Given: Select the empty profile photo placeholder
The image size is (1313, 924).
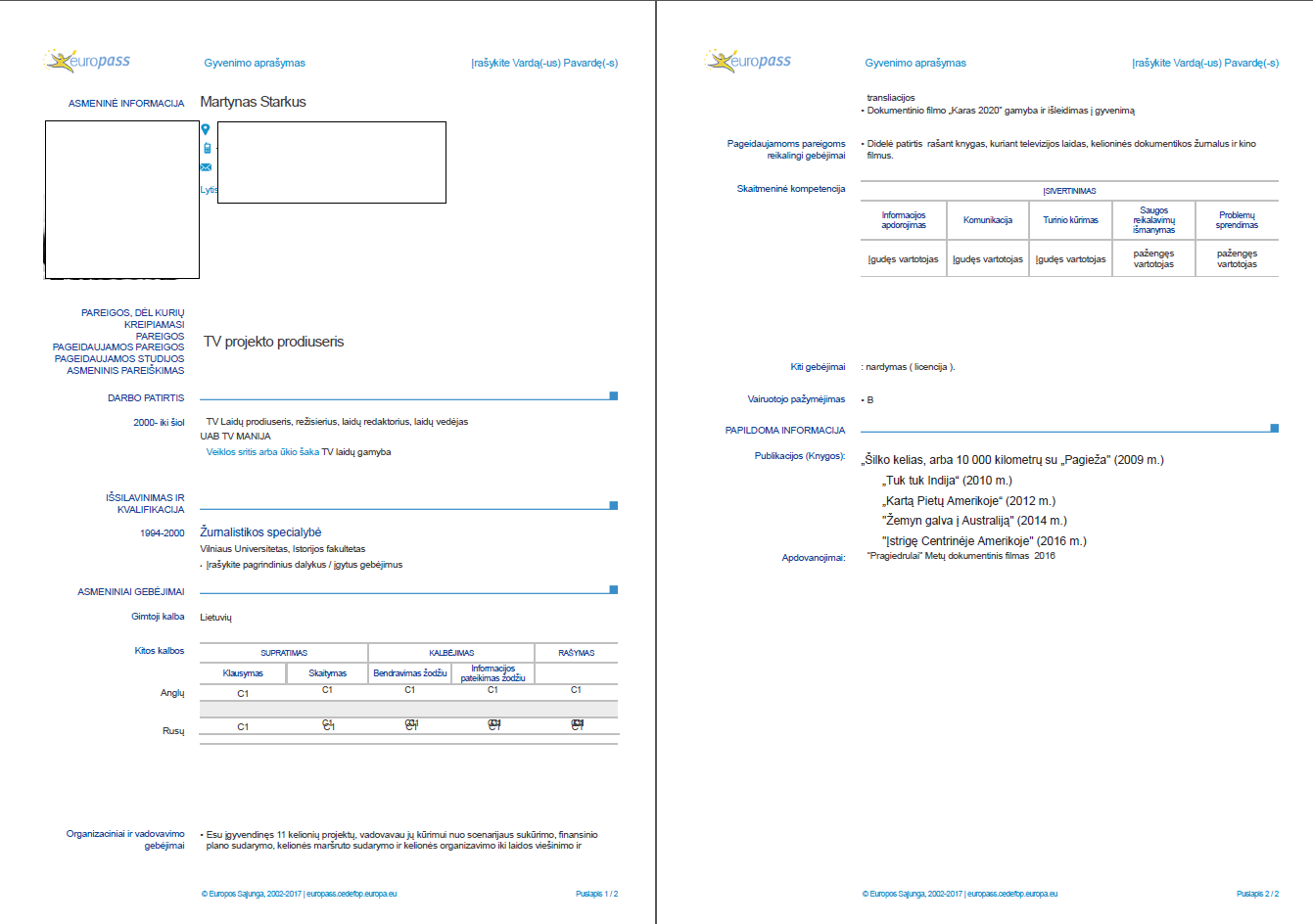Looking at the screenshot, I should pos(122,200).
